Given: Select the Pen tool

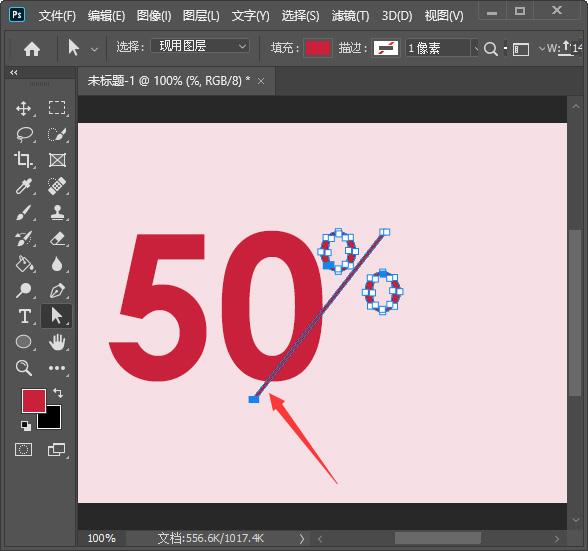Looking at the screenshot, I should (57, 290).
